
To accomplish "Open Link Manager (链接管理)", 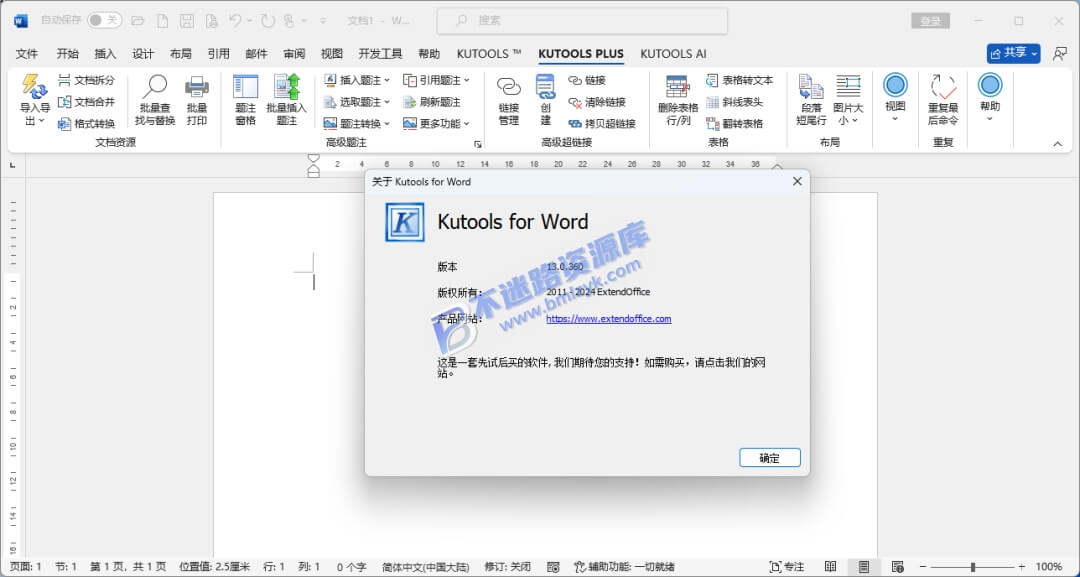I will tap(509, 100).
